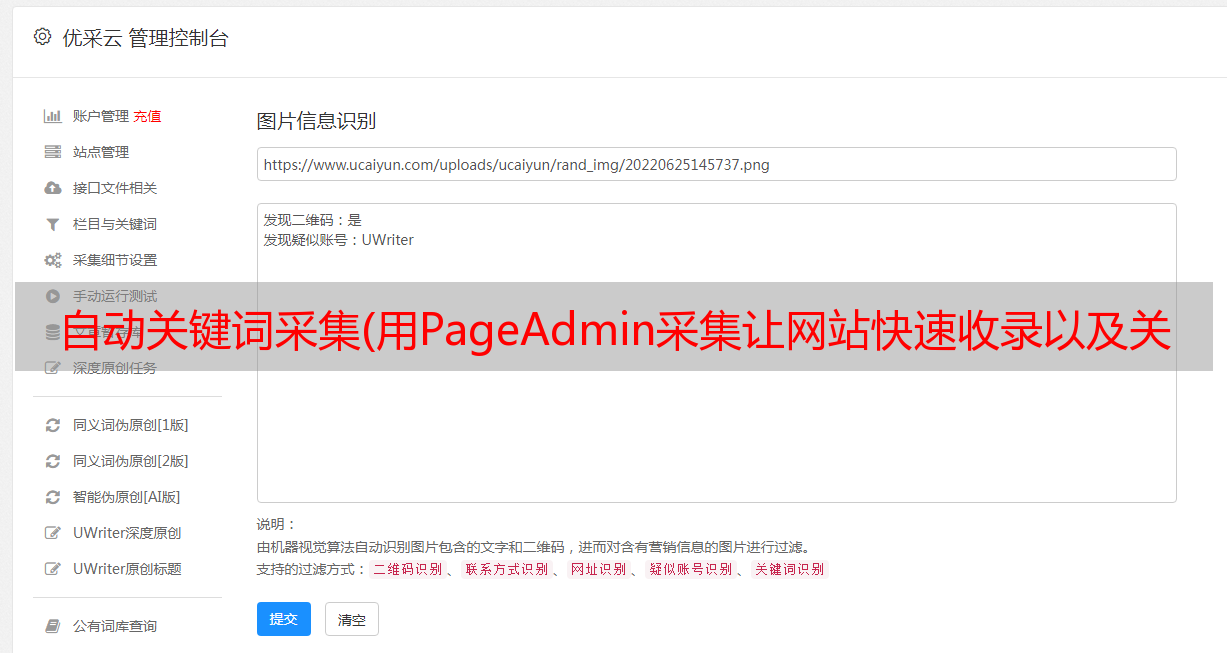Click the 由机器视觉算法 description sentence

coord(533,547)
